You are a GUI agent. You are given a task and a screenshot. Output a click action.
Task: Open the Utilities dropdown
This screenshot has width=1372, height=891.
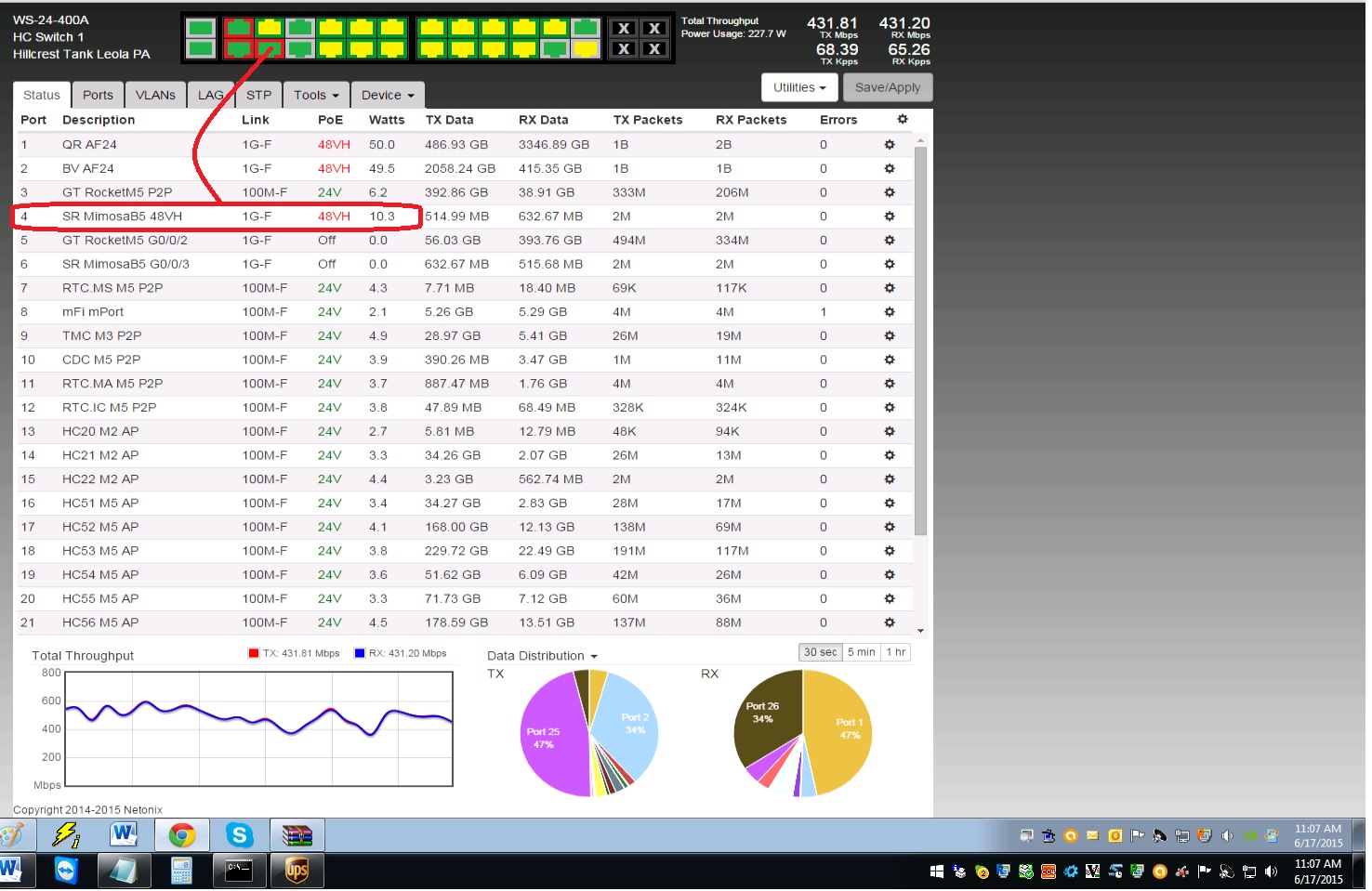click(799, 87)
